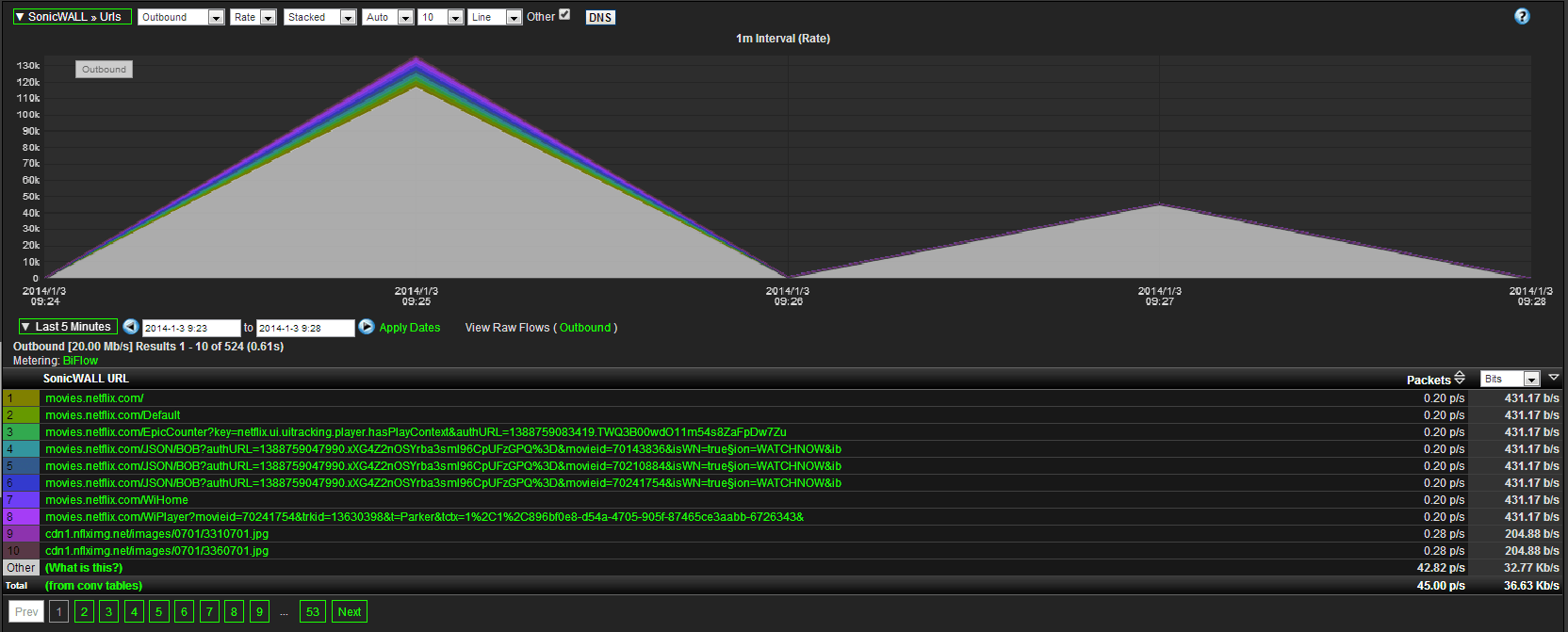Go to results page 7

(209, 612)
